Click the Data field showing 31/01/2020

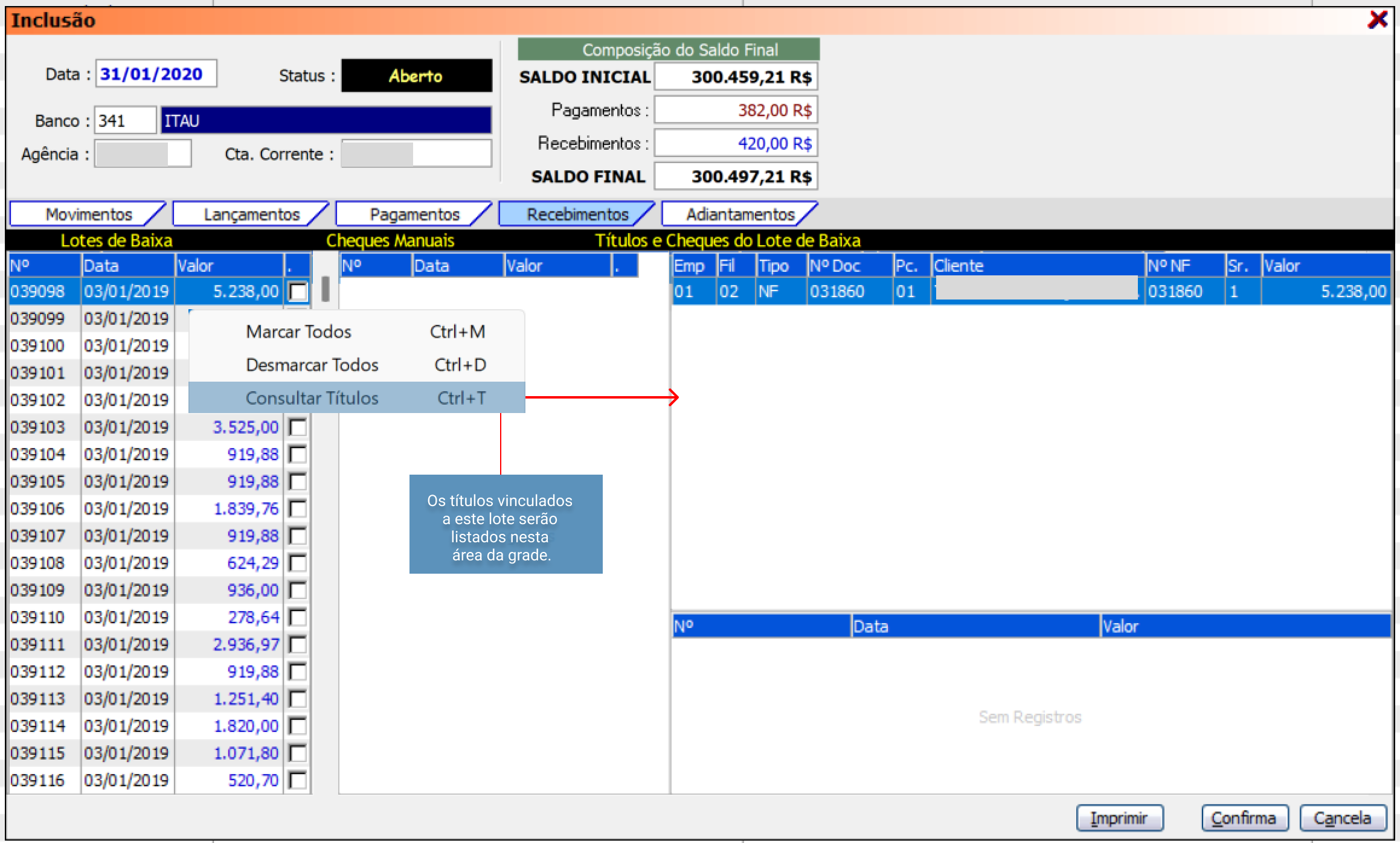(x=155, y=74)
